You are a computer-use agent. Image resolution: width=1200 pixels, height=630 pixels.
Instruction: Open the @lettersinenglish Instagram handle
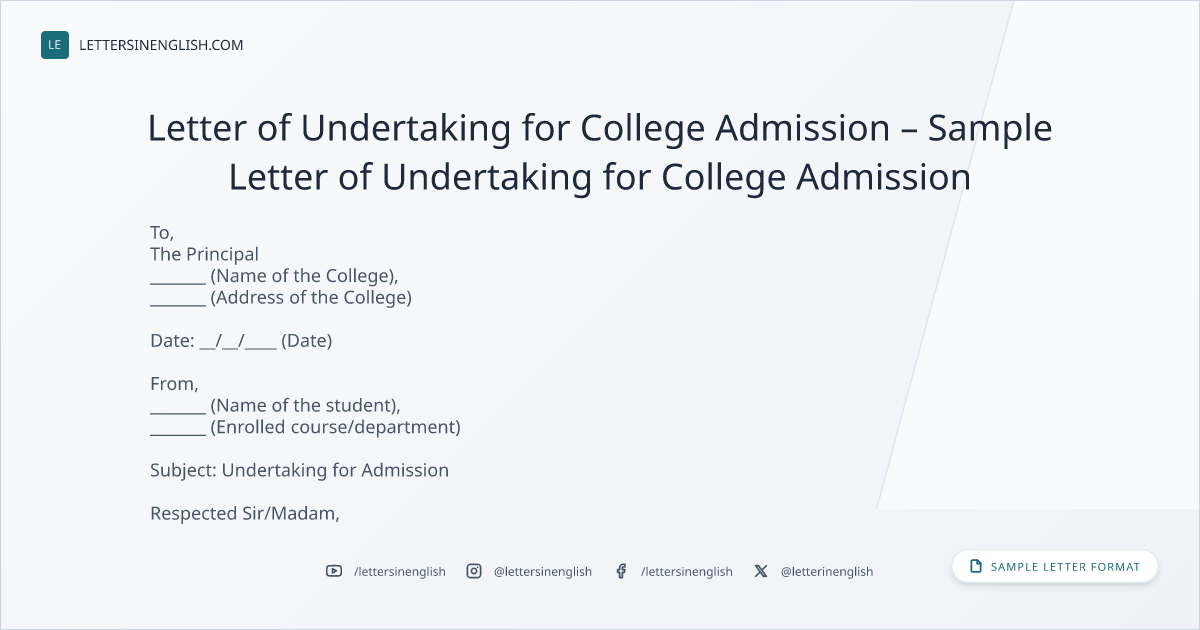point(543,571)
